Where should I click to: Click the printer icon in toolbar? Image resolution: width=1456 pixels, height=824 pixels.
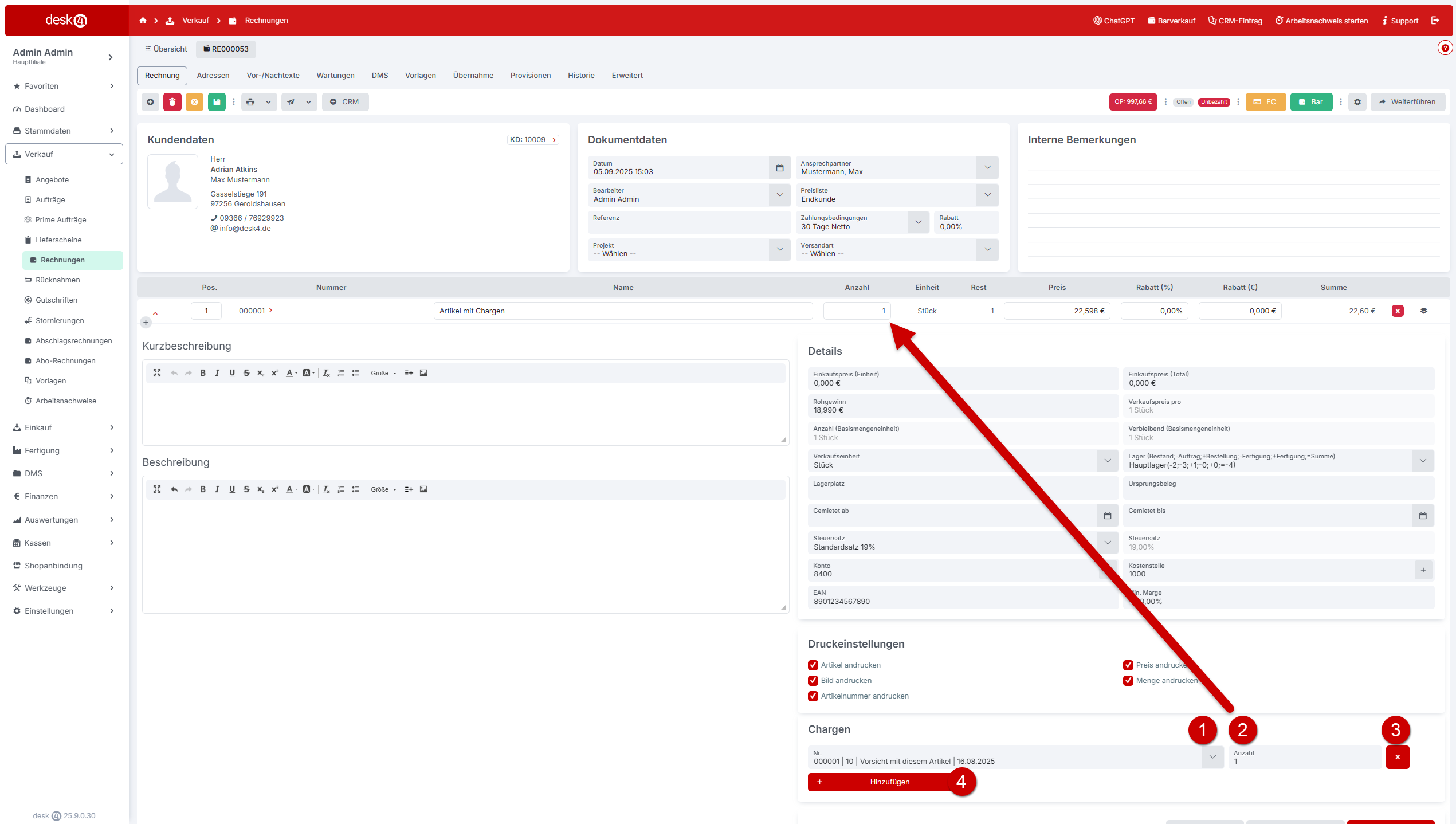click(250, 102)
